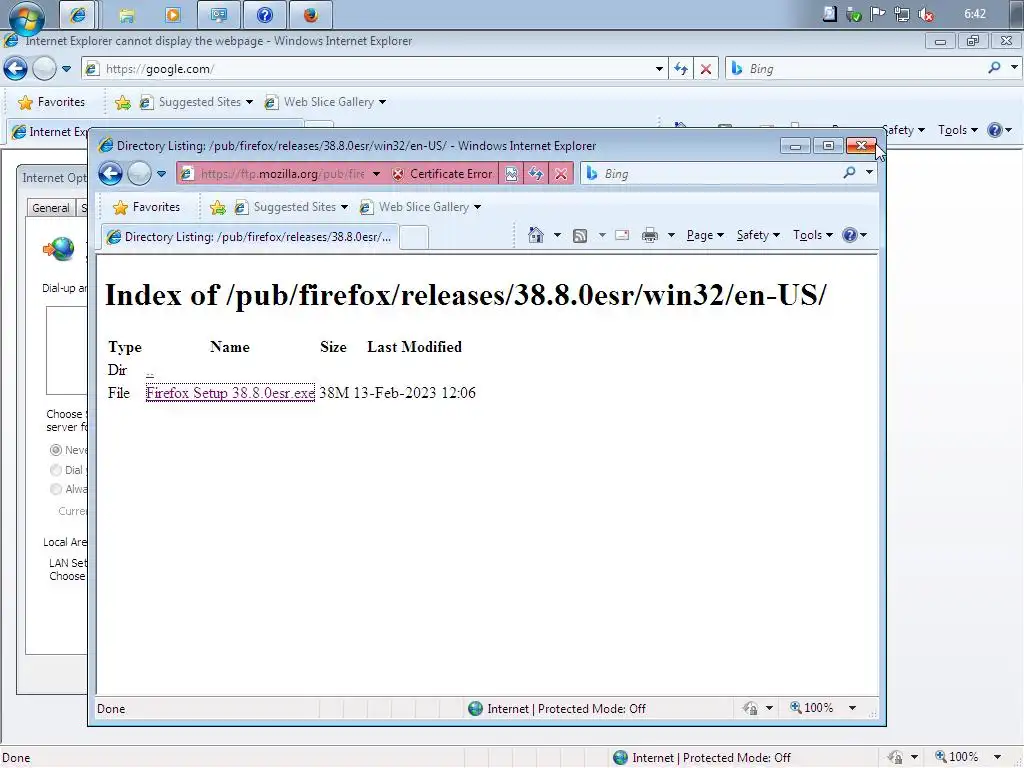Click the parent directory '..' link
This screenshot has height=768, width=1024.
click(x=150, y=372)
